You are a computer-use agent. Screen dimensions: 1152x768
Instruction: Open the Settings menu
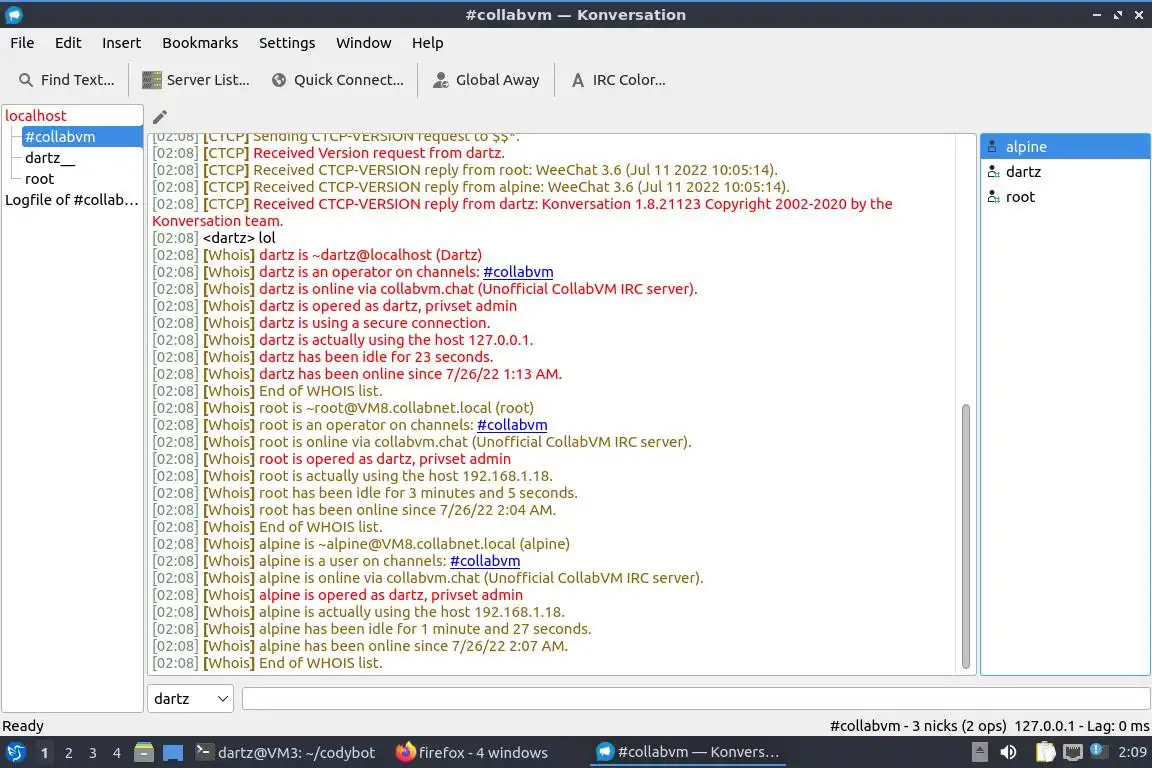(287, 43)
